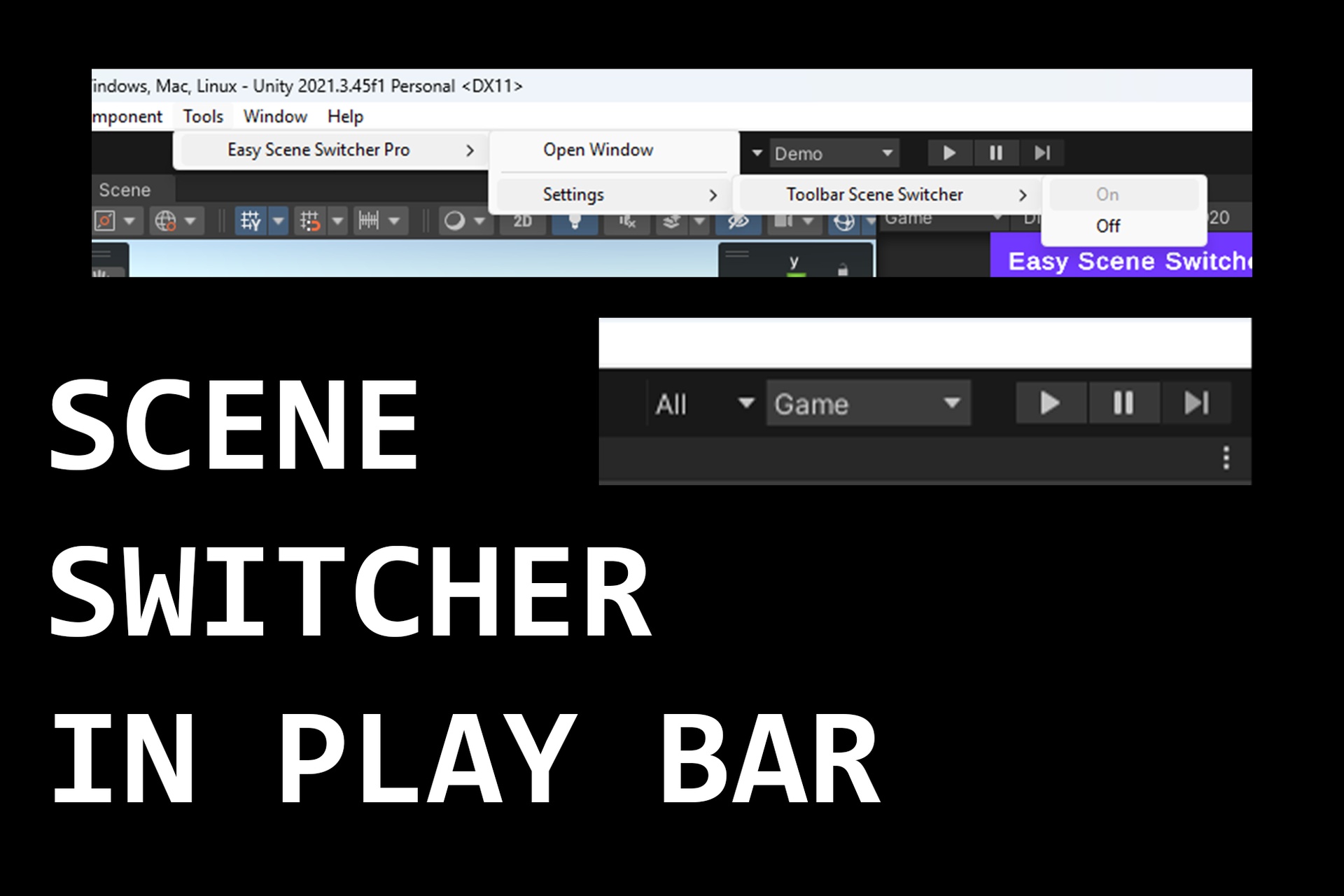This screenshot has height=896, width=1344.
Task: Toggle hidden objects visibility eye icon
Action: click(738, 223)
